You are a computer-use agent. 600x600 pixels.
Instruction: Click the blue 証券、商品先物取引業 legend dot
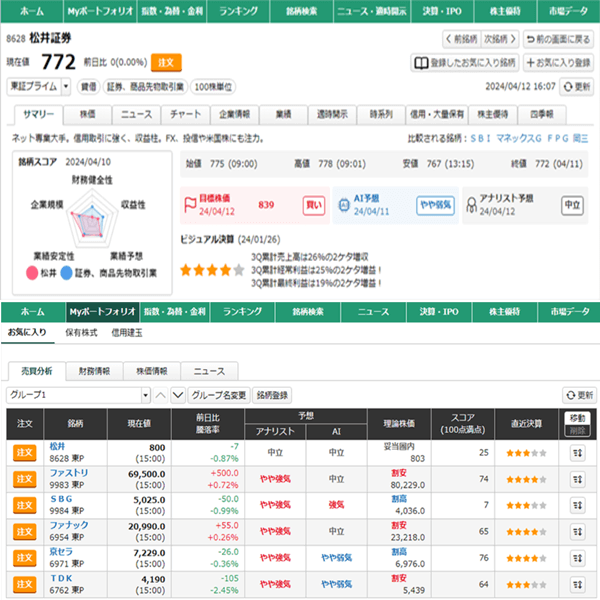67,273
